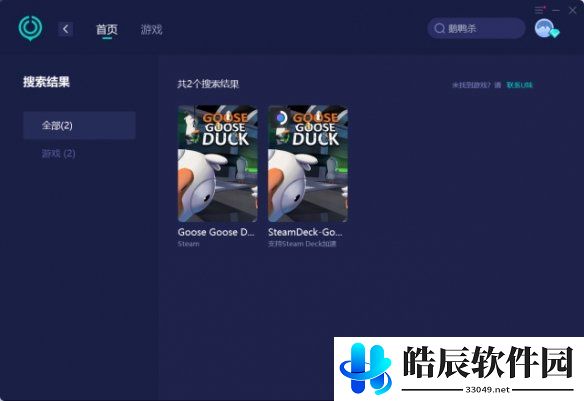Click the 搜索结果 heading
584x401 pixels.
[47, 82]
